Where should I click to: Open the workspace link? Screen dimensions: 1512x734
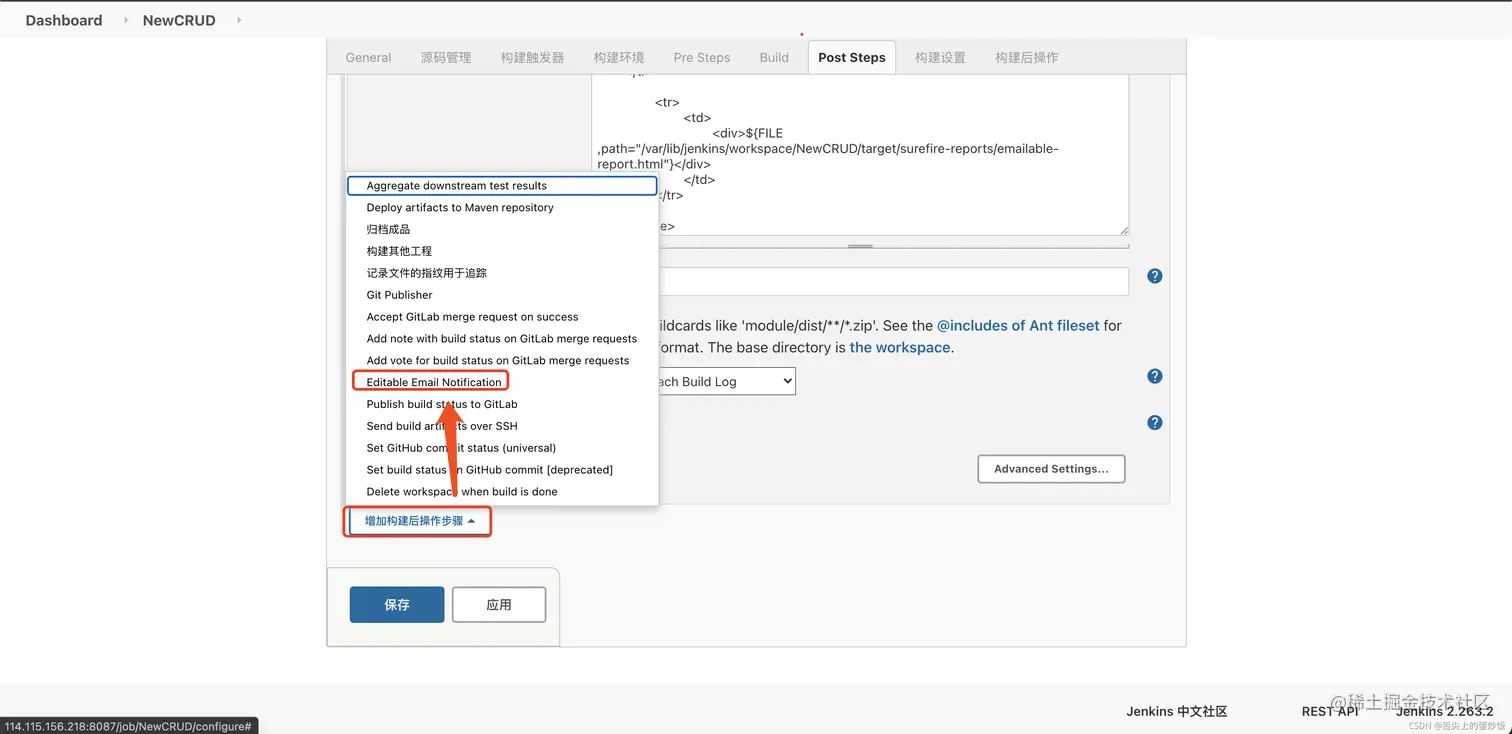[900, 347]
